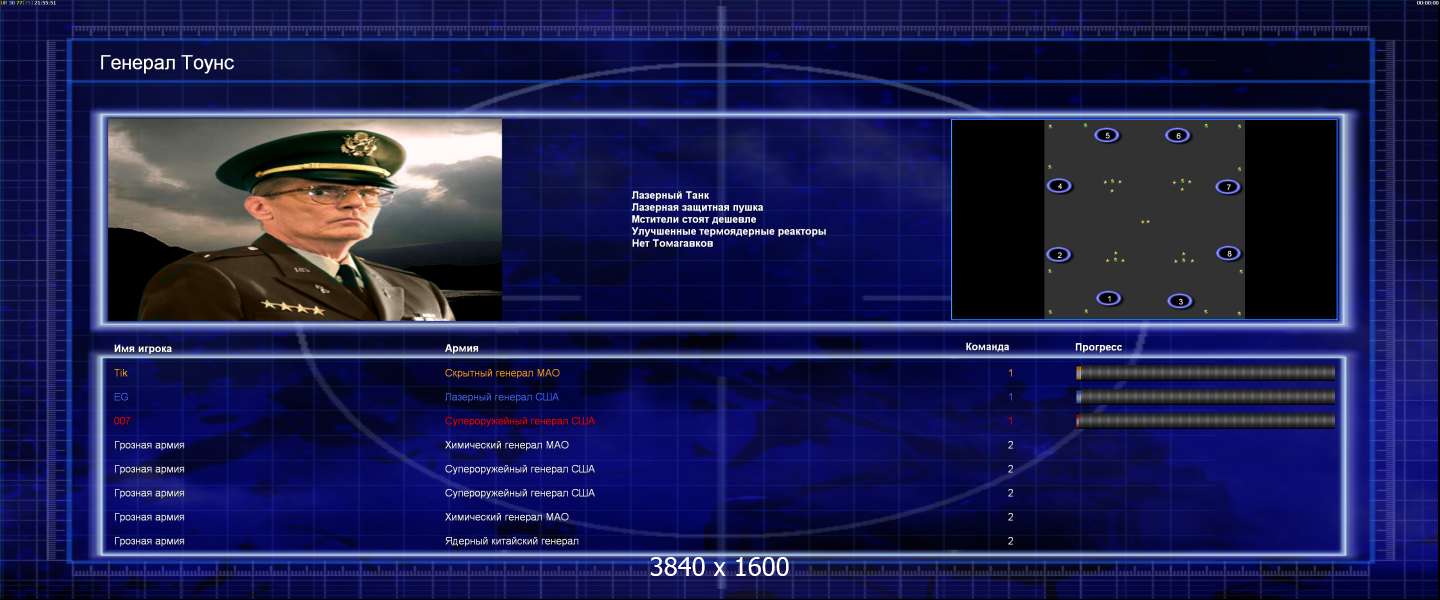Click start position 7 on the minimap
Screen dimensions: 1440x600
[x=1228, y=187]
